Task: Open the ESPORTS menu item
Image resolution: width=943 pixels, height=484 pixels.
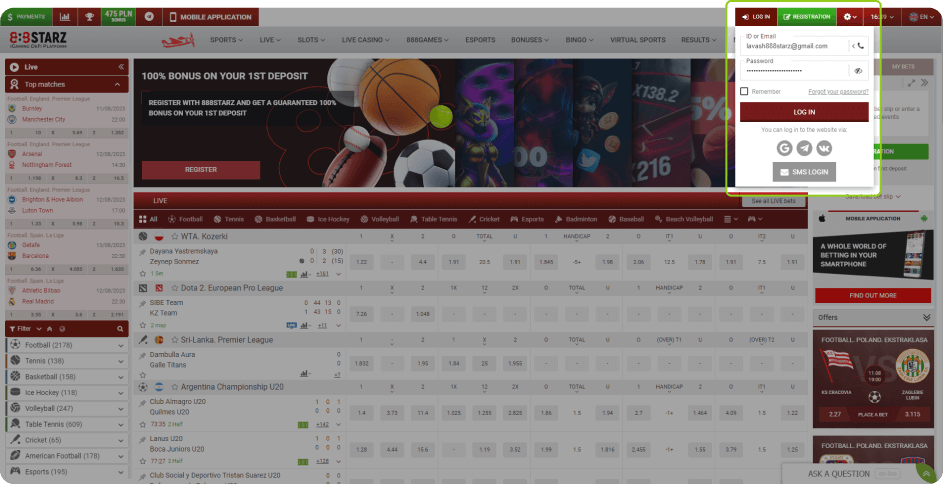Action: point(480,40)
